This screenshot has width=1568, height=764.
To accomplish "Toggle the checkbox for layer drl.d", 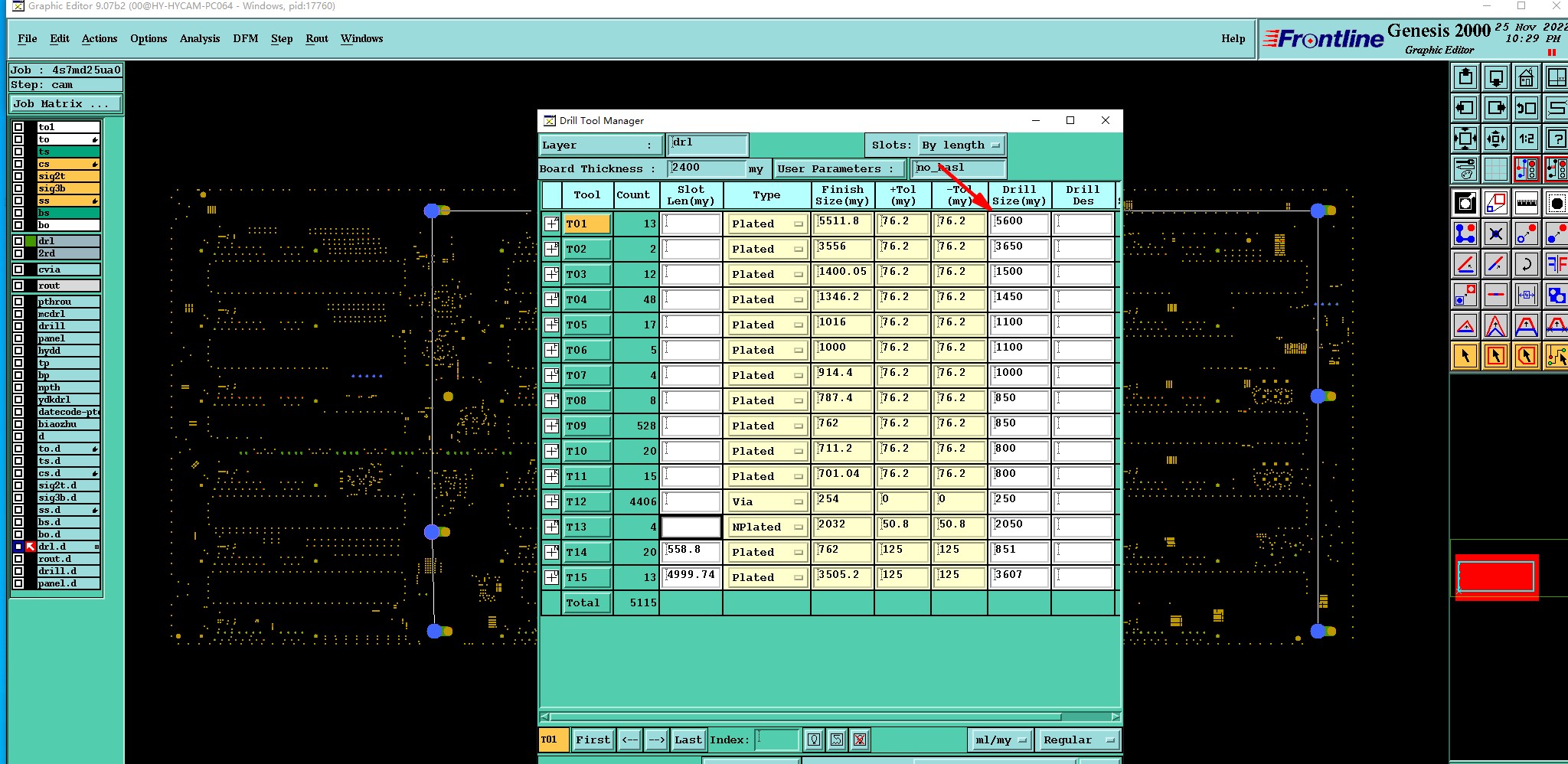I will [18, 547].
